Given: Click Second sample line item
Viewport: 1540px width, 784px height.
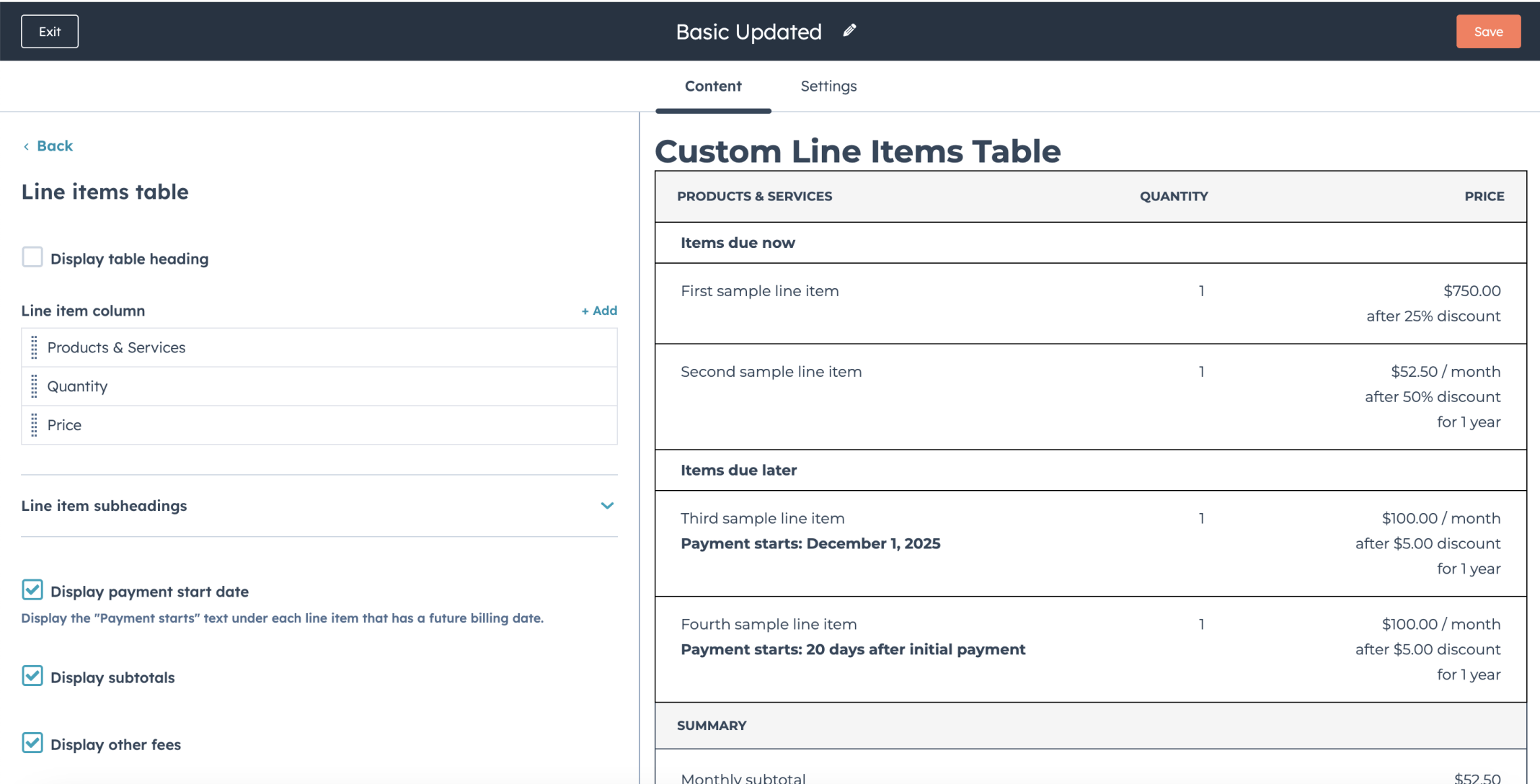Looking at the screenshot, I should tap(771, 372).
